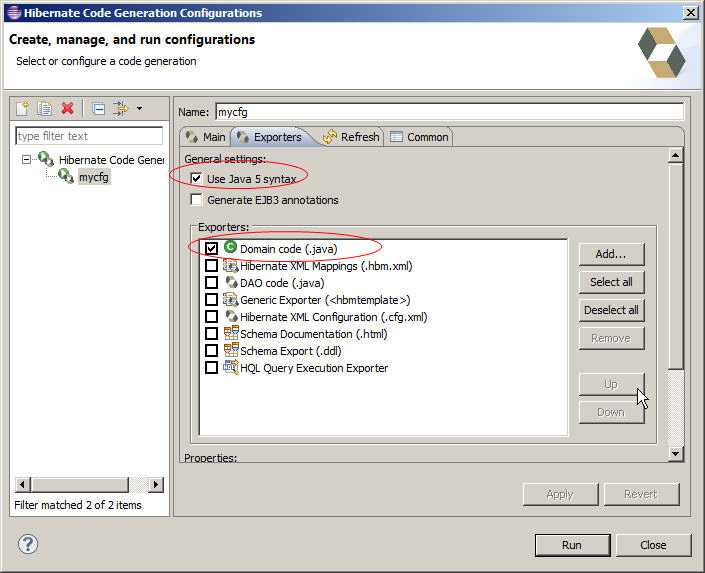Open the filter dropdown arrow in toolbar

[139, 108]
